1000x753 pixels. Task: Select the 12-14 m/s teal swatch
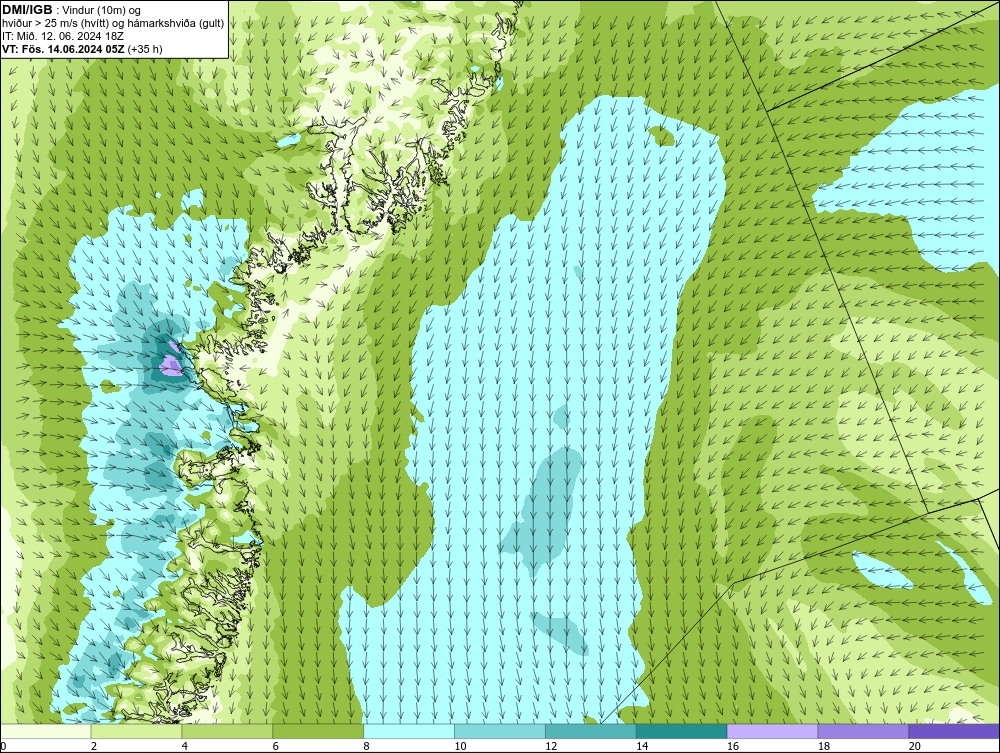[591, 731]
